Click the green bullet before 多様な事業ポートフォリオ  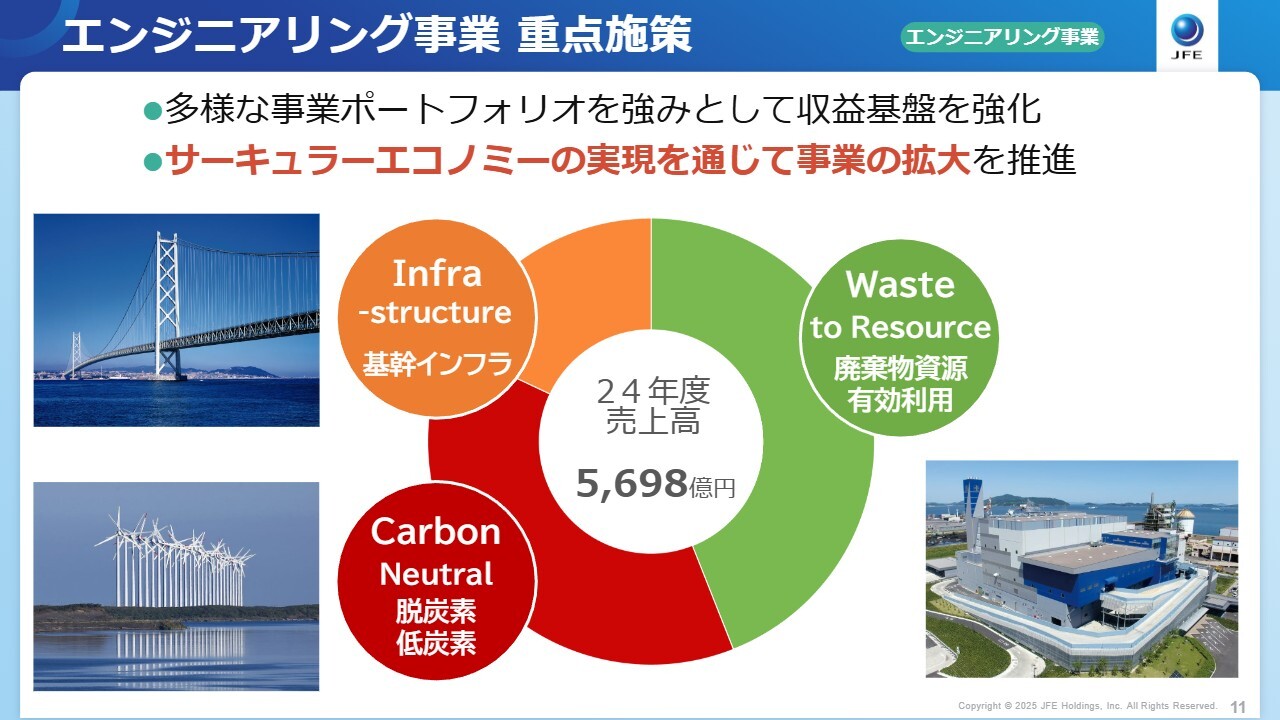152,110
